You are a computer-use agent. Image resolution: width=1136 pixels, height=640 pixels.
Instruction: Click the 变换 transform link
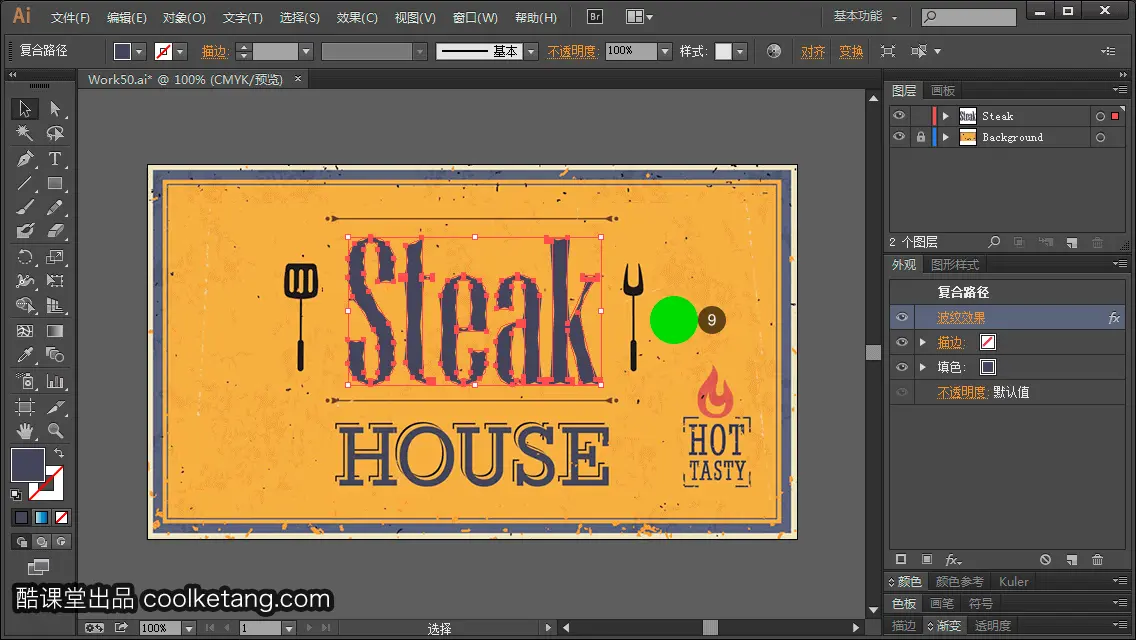(851, 51)
